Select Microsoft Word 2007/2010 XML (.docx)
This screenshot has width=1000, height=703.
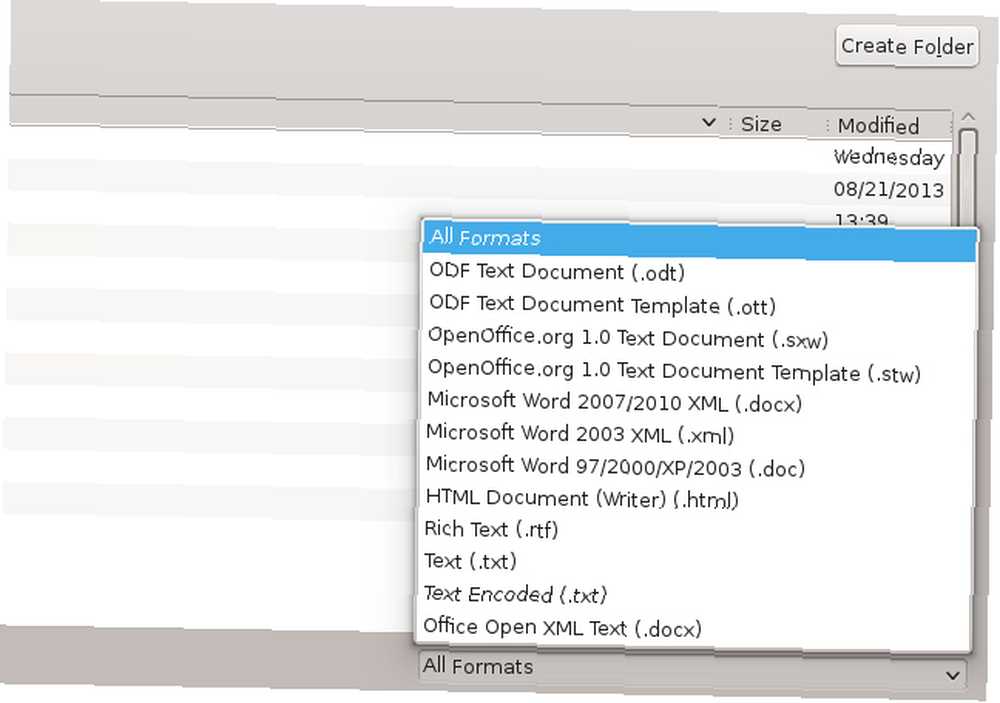tap(696, 403)
